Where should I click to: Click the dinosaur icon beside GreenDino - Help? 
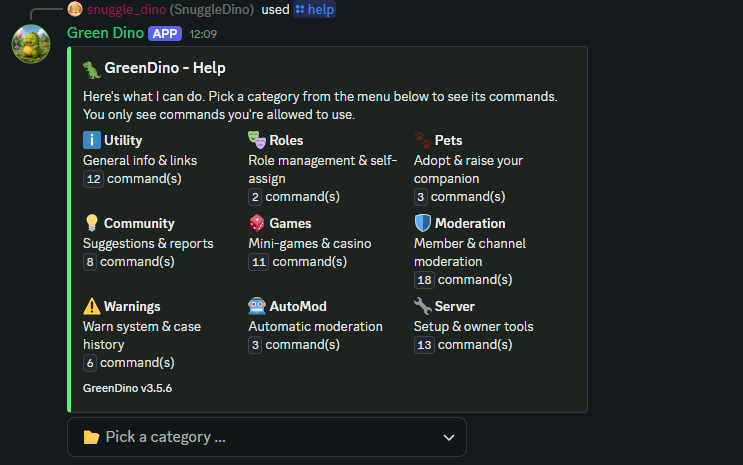tap(92, 70)
